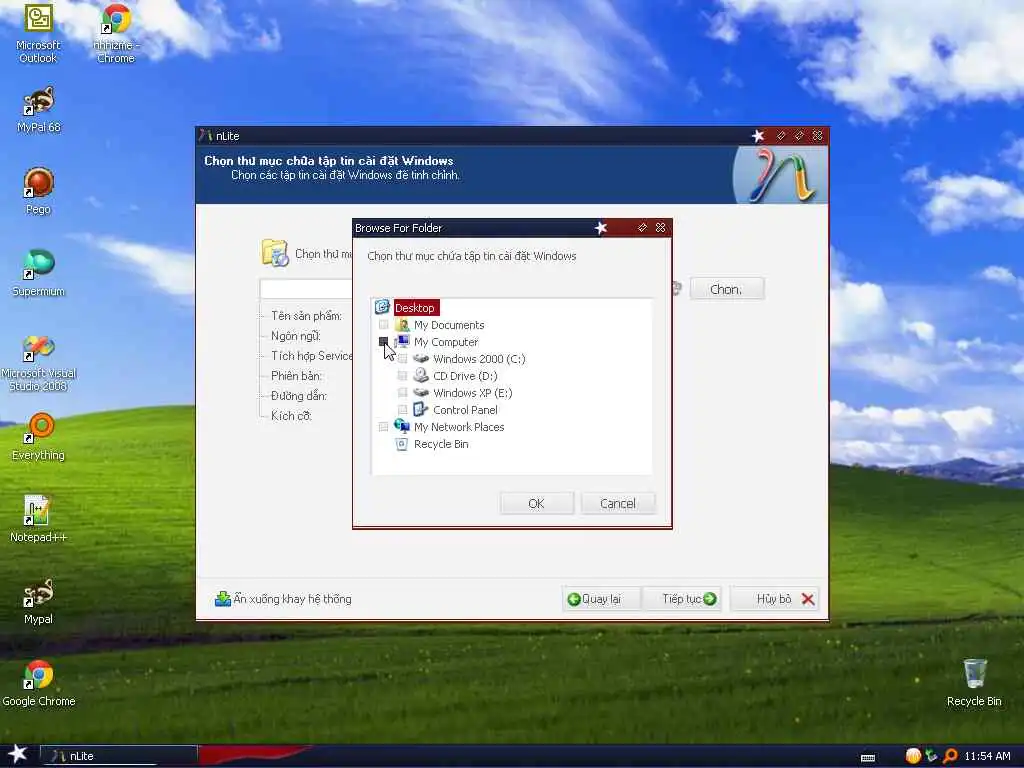Select the Notepad++ desktop icon

click(39, 519)
